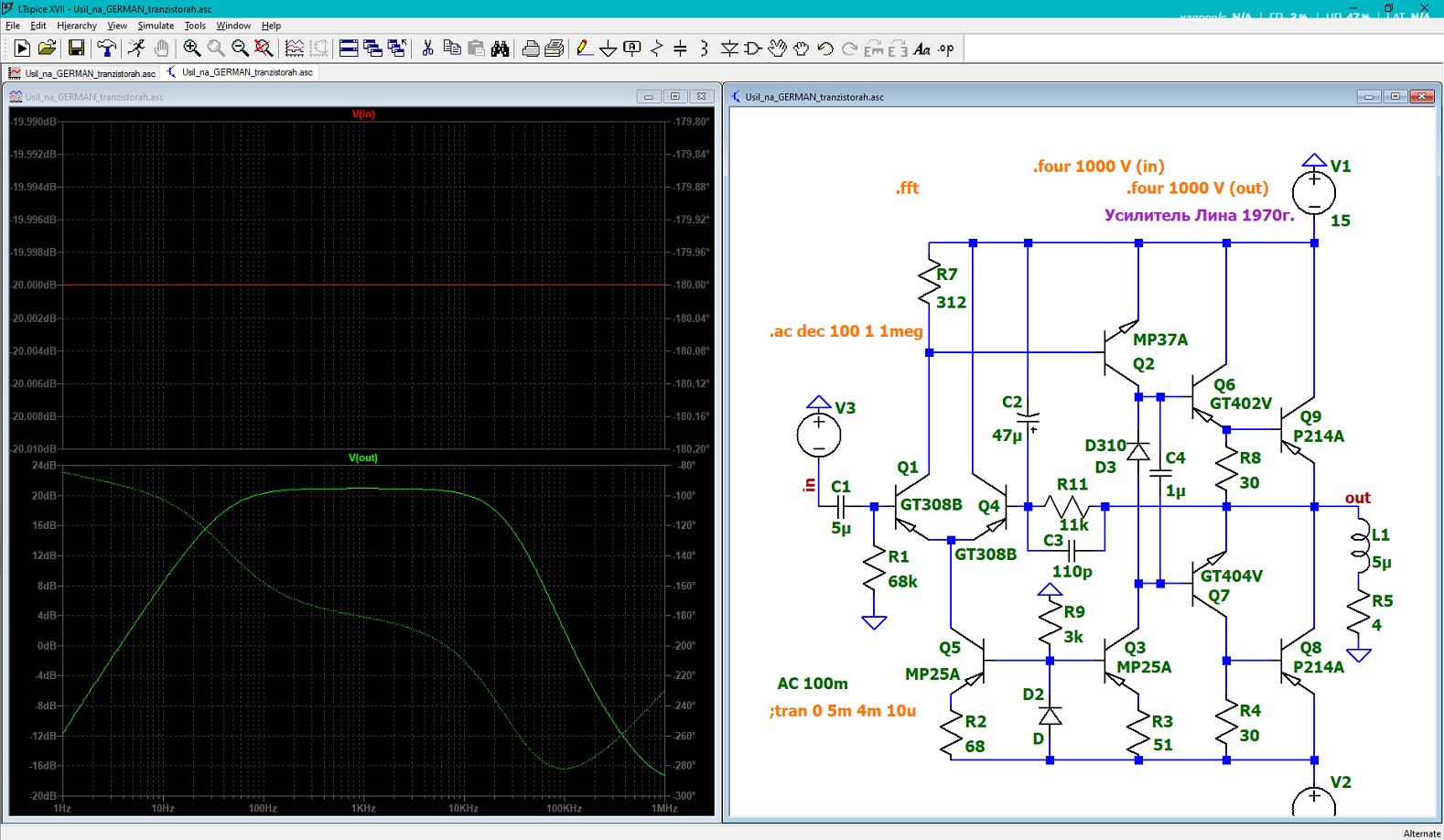This screenshot has height=840, width=1444.
Task: Click the Zoom In magnifier icon
Action: pyautogui.click(x=192, y=48)
